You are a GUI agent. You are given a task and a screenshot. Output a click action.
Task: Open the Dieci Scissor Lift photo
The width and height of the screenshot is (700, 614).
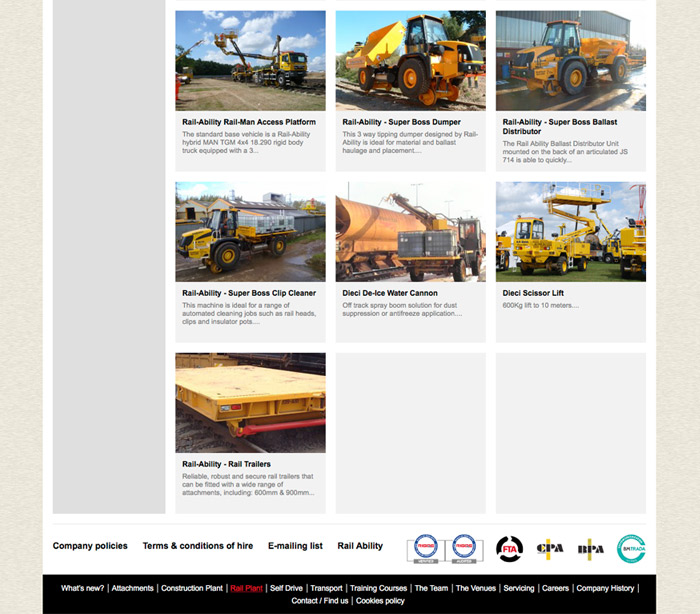tap(571, 232)
